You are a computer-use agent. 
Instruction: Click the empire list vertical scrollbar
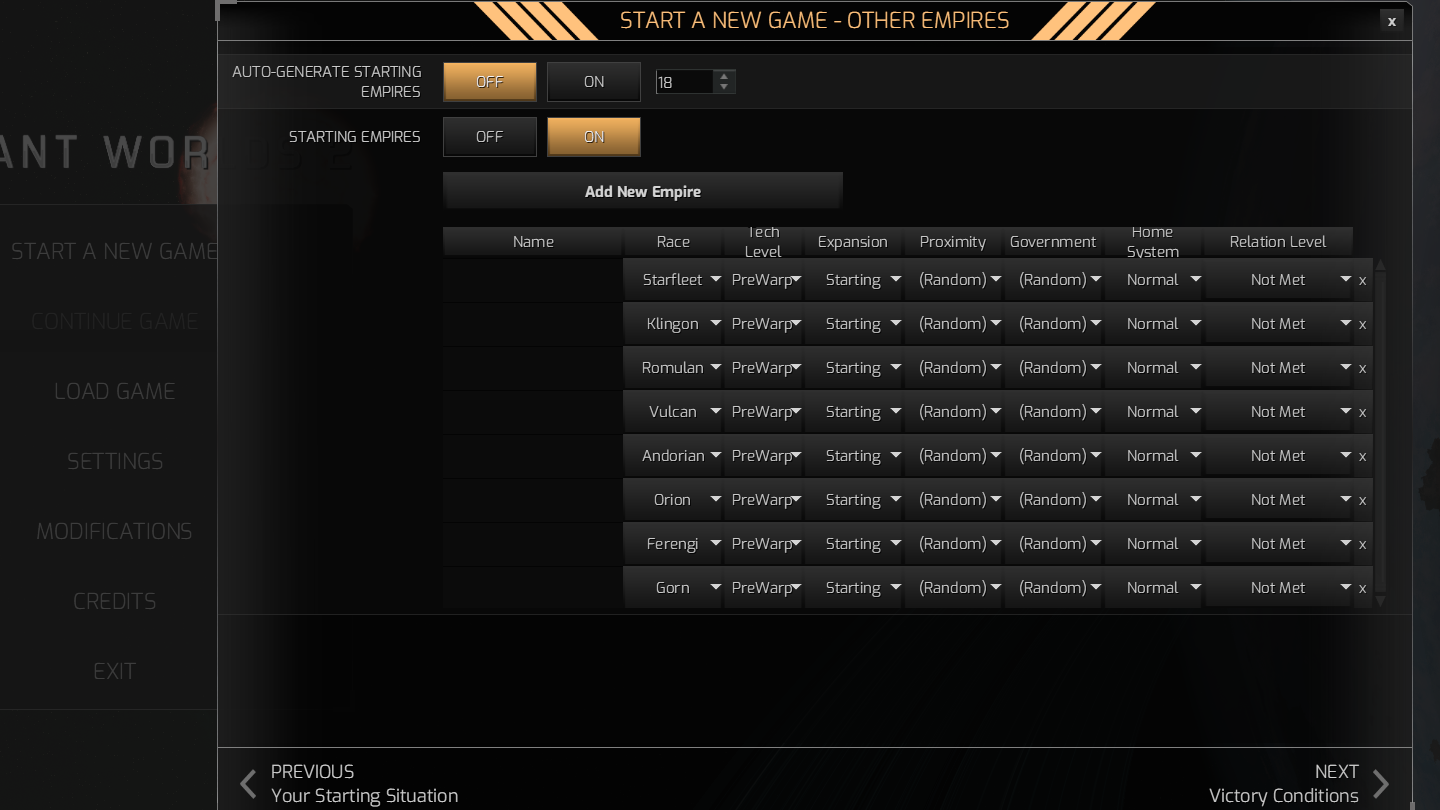tap(1381, 433)
